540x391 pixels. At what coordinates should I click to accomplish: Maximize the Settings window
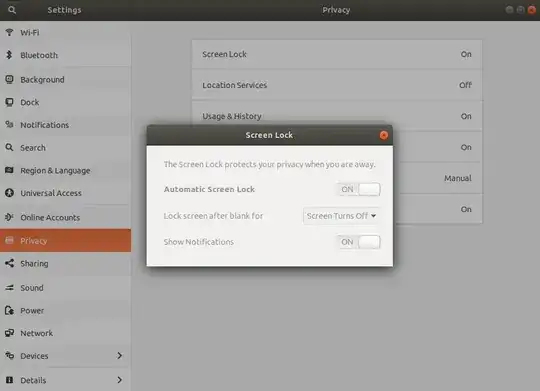(x=520, y=10)
